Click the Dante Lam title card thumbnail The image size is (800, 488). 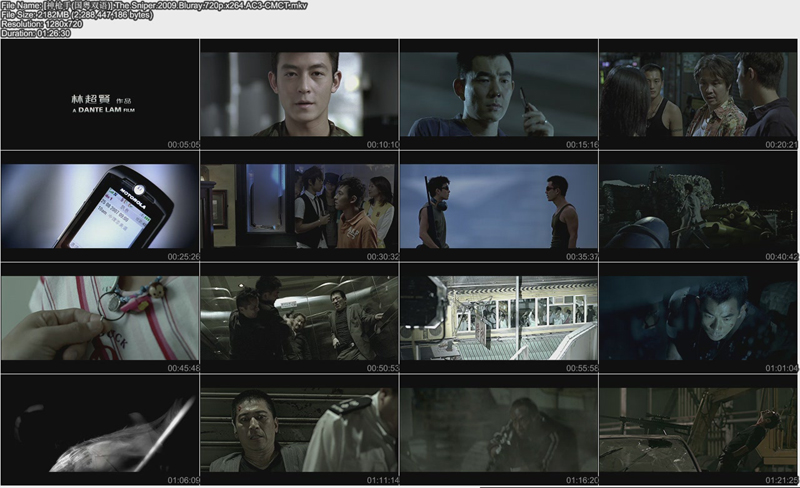click(100, 94)
